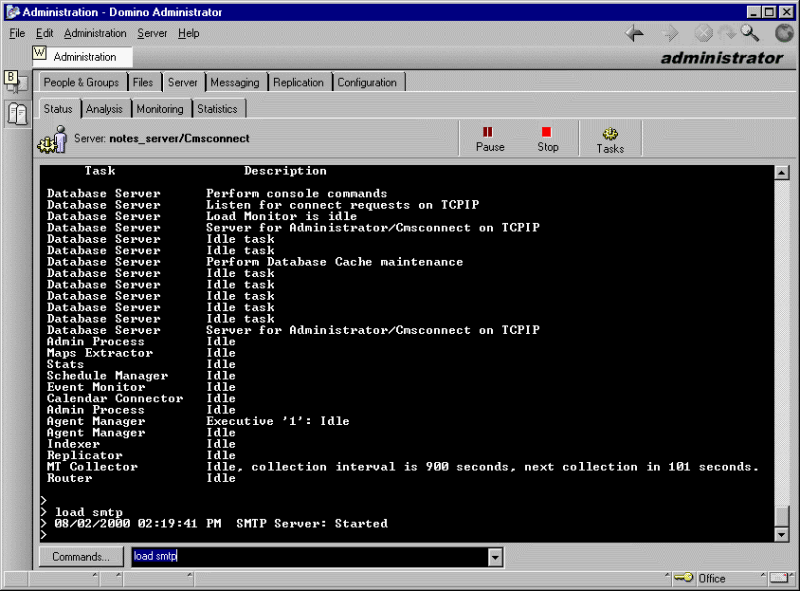Pause the live server console
800x591 pixels.
coord(490,139)
